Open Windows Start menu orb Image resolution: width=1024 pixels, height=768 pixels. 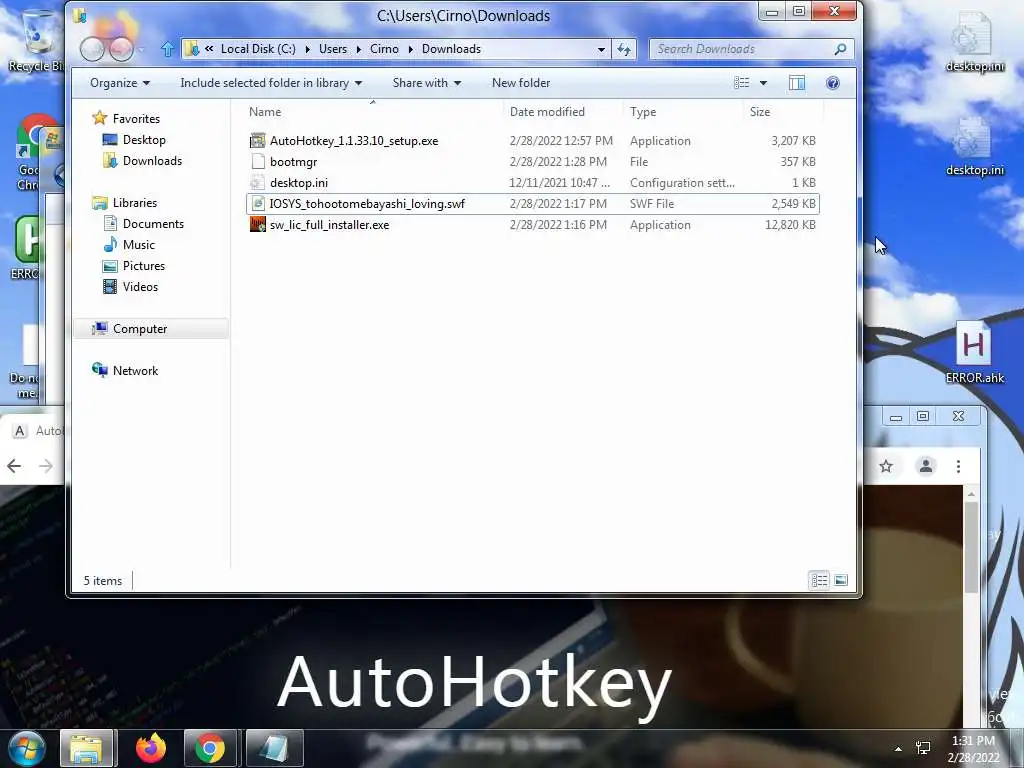point(26,748)
